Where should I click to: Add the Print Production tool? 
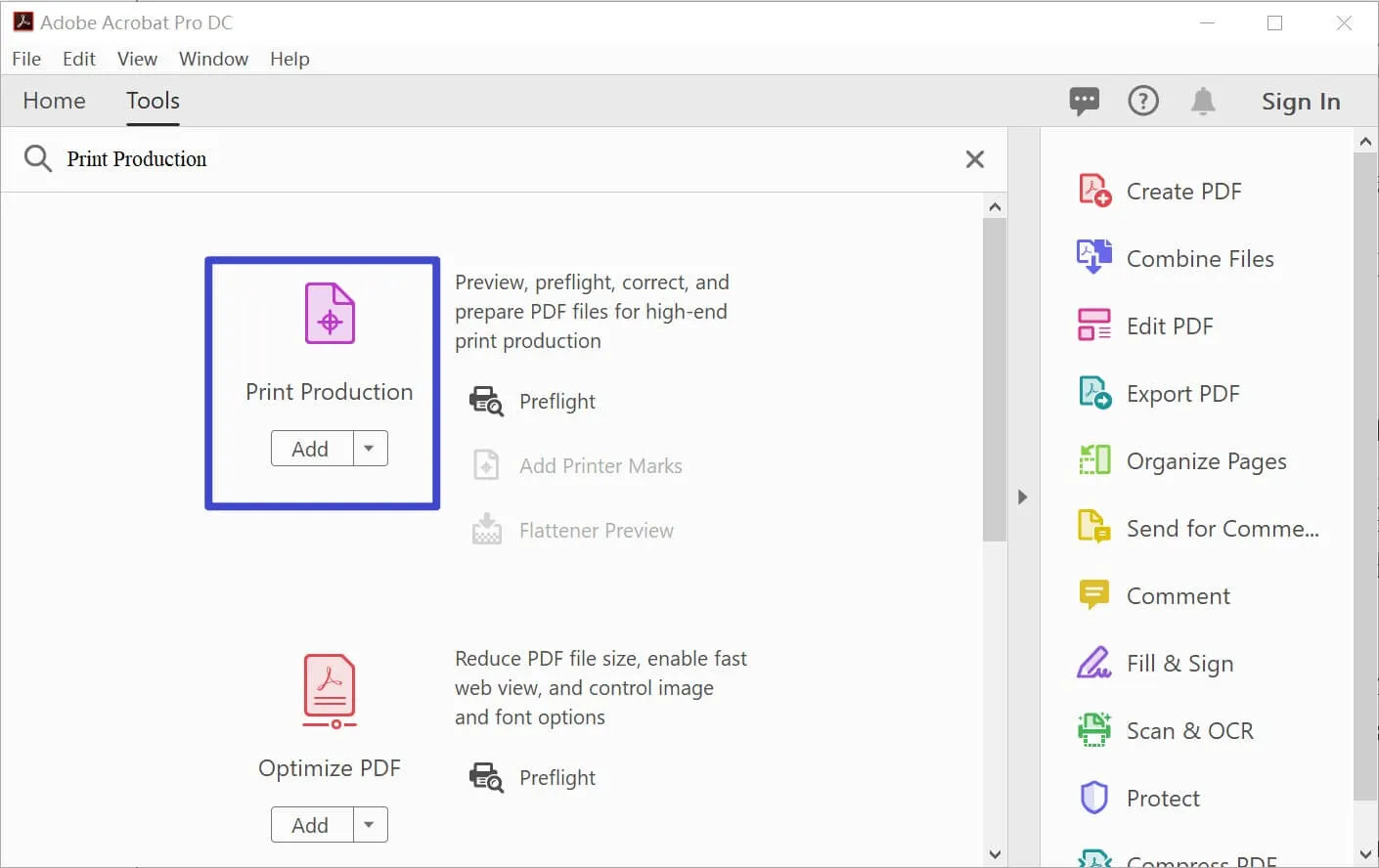click(311, 449)
